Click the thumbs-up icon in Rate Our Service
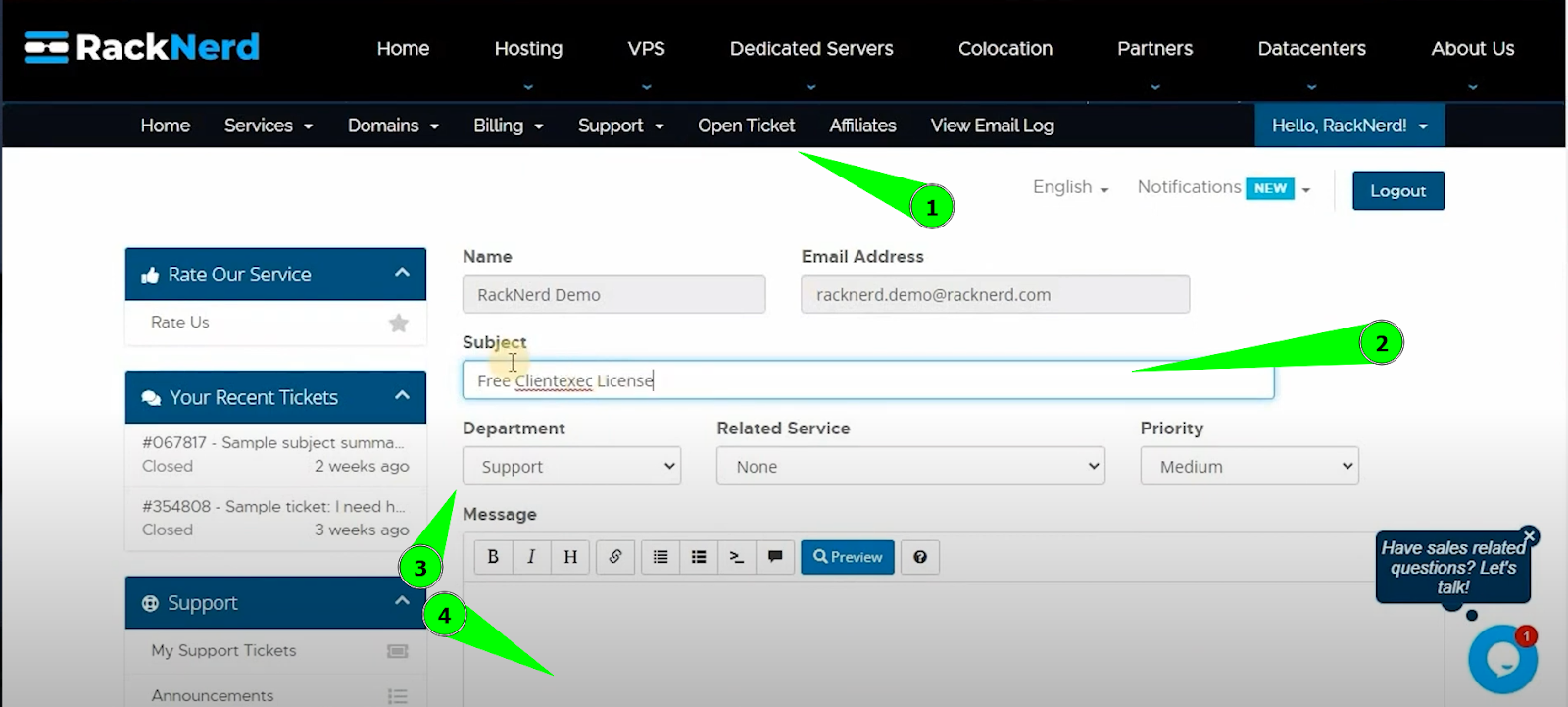Image resolution: width=1568 pixels, height=707 pixels. (x=150, y=276)
